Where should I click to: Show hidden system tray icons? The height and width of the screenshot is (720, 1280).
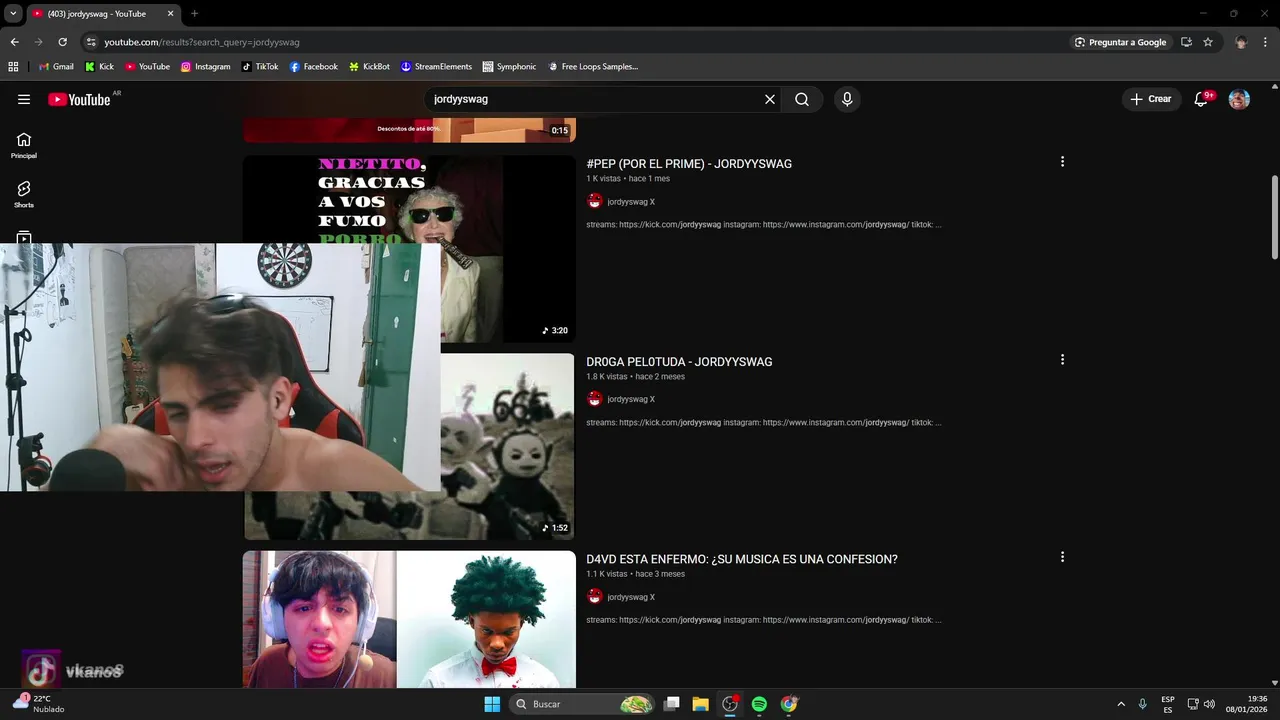coord(1121,704)
